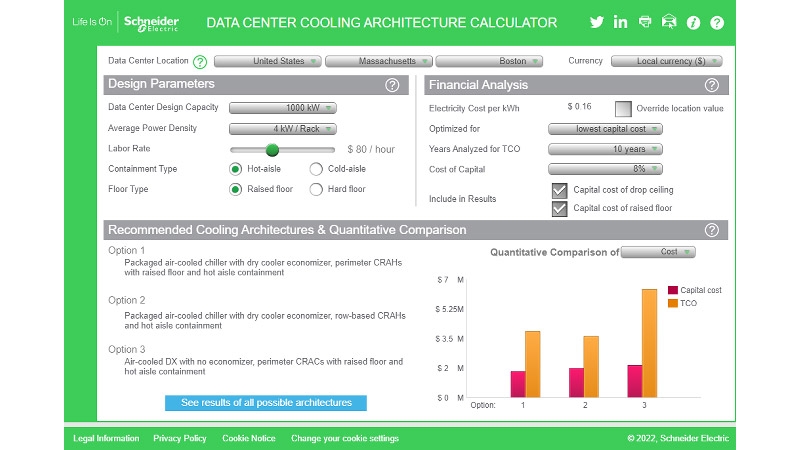Select Cold-aisle containment type
800x450 pixels.
(x=316, y=169)
